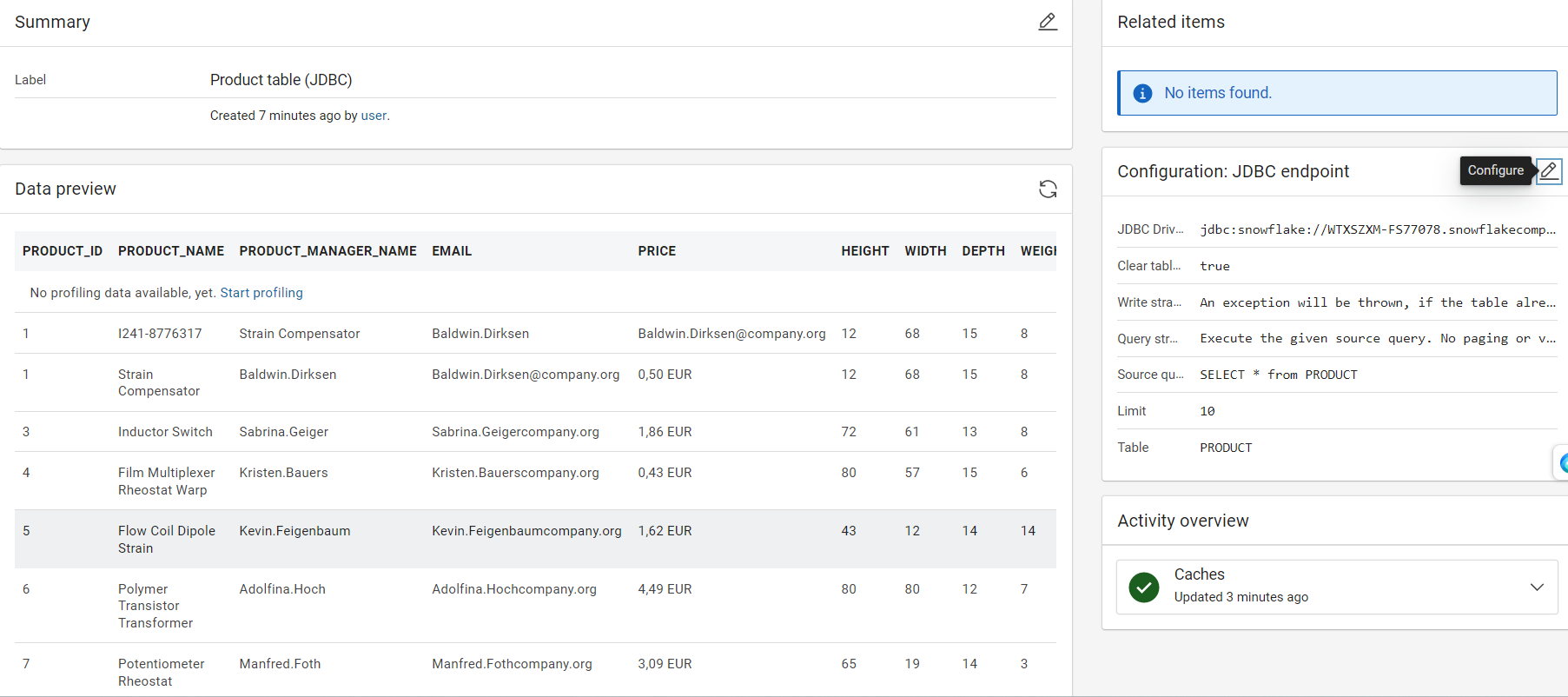1568x697 pixels.
Task: Click the HEIGHT column header
Action: click(864, 251)
